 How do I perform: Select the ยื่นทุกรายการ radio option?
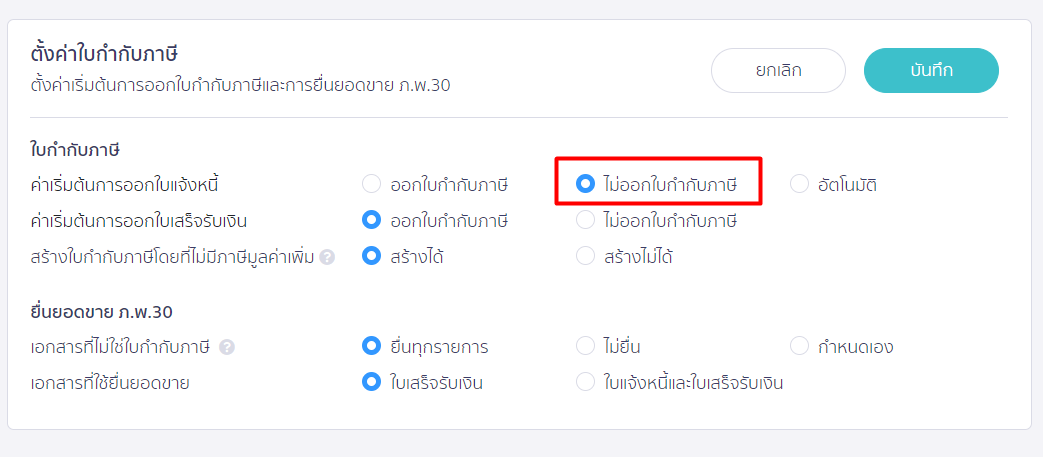[x=372, y=347]
